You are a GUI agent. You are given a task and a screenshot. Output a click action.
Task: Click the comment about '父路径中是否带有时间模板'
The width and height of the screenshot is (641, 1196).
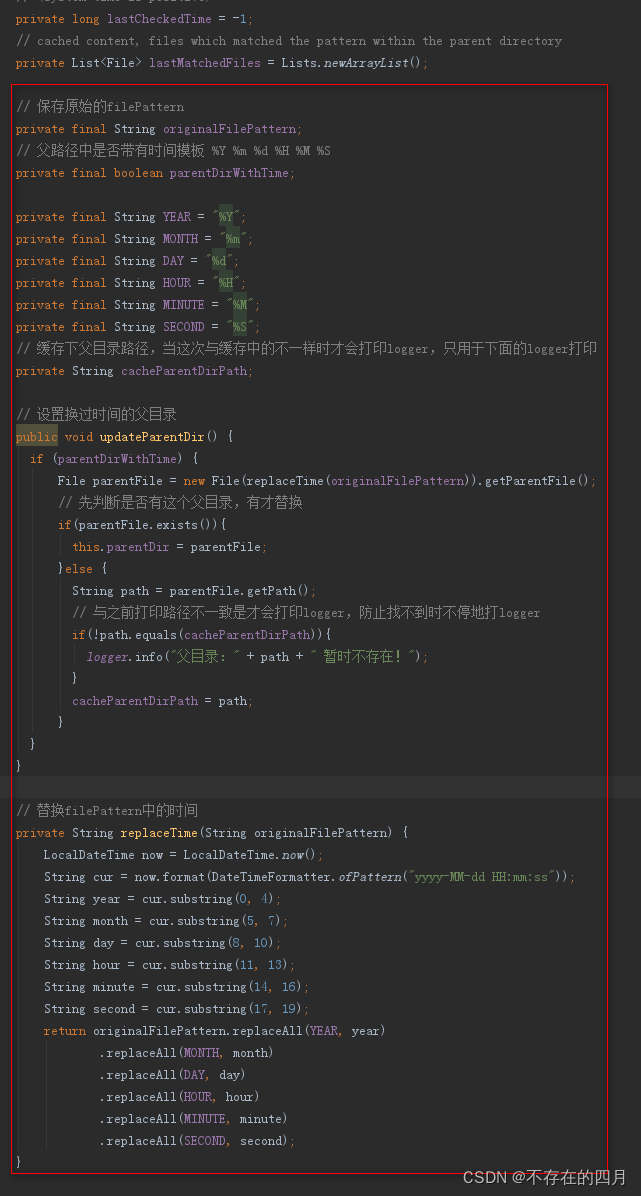point(173,151)
